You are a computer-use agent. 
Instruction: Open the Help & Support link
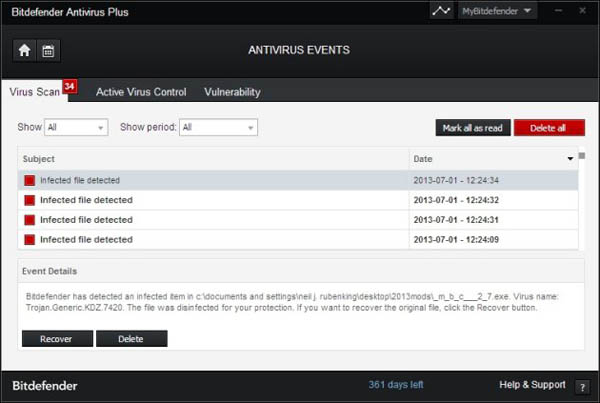point(532,385)
